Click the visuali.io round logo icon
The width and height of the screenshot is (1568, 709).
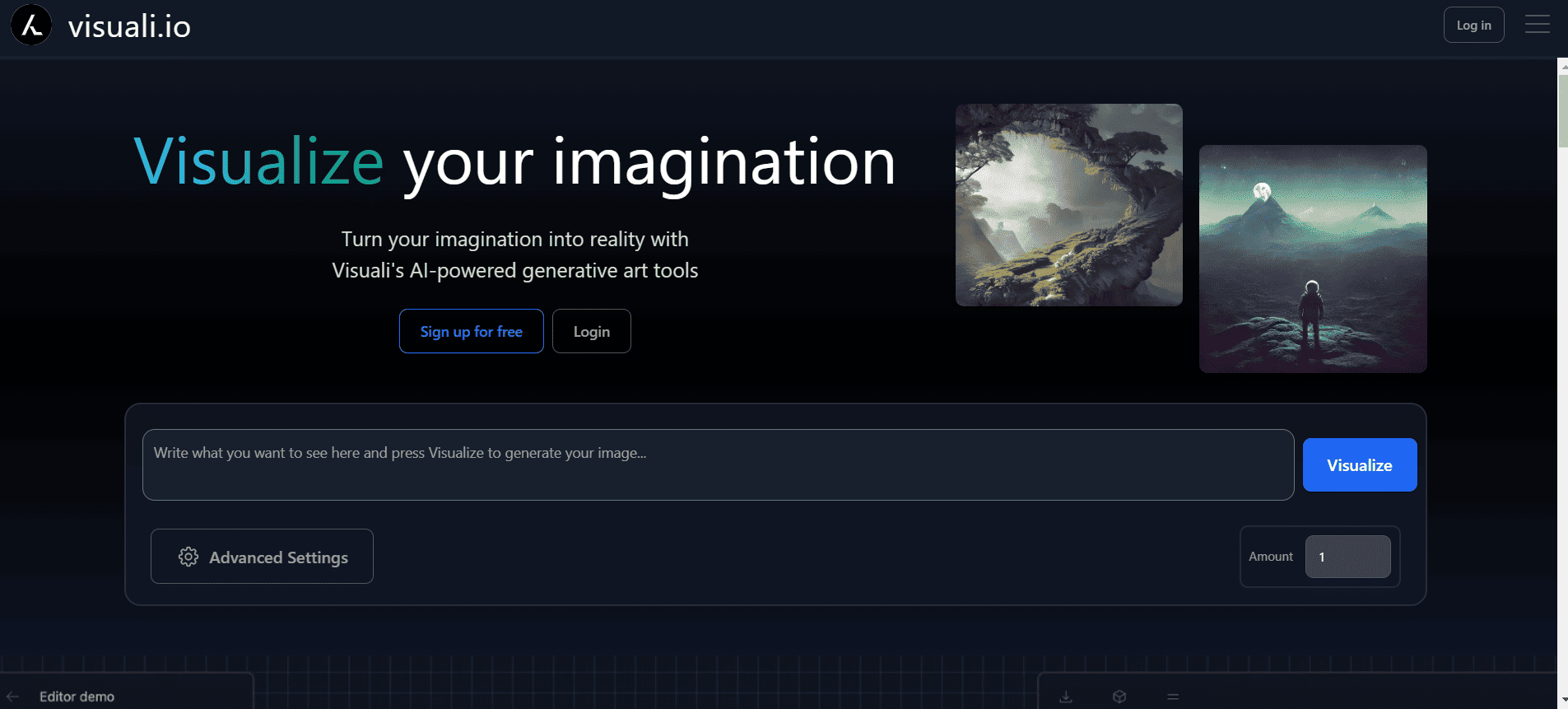(x=31, y=25)
